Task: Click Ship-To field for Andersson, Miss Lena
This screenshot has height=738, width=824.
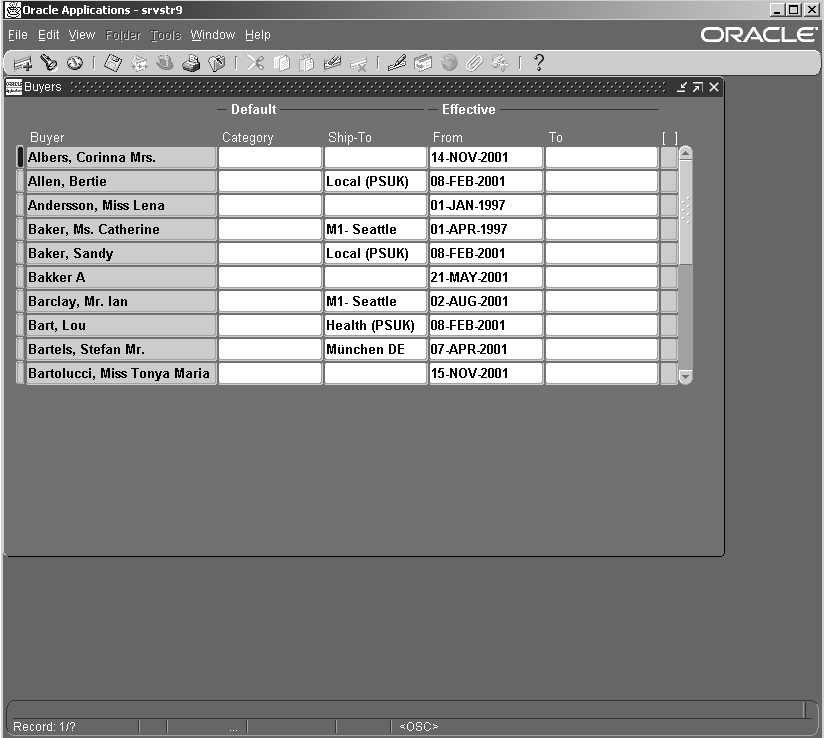Action: tap(375, 206)
